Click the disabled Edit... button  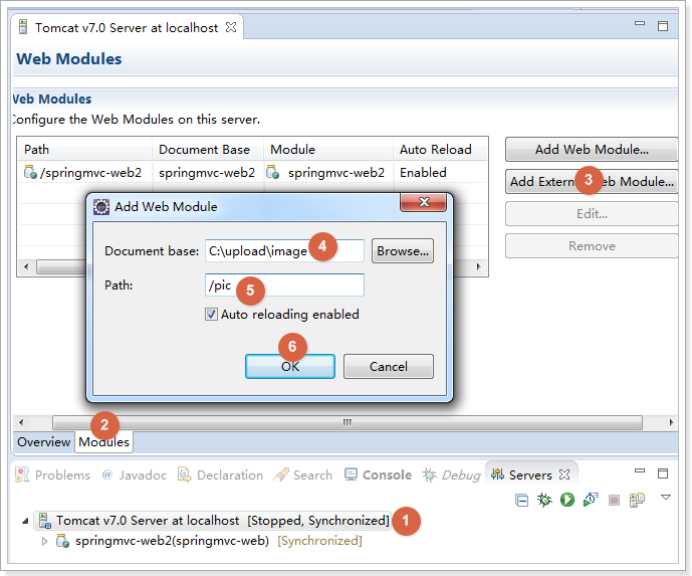pos(591,214)
